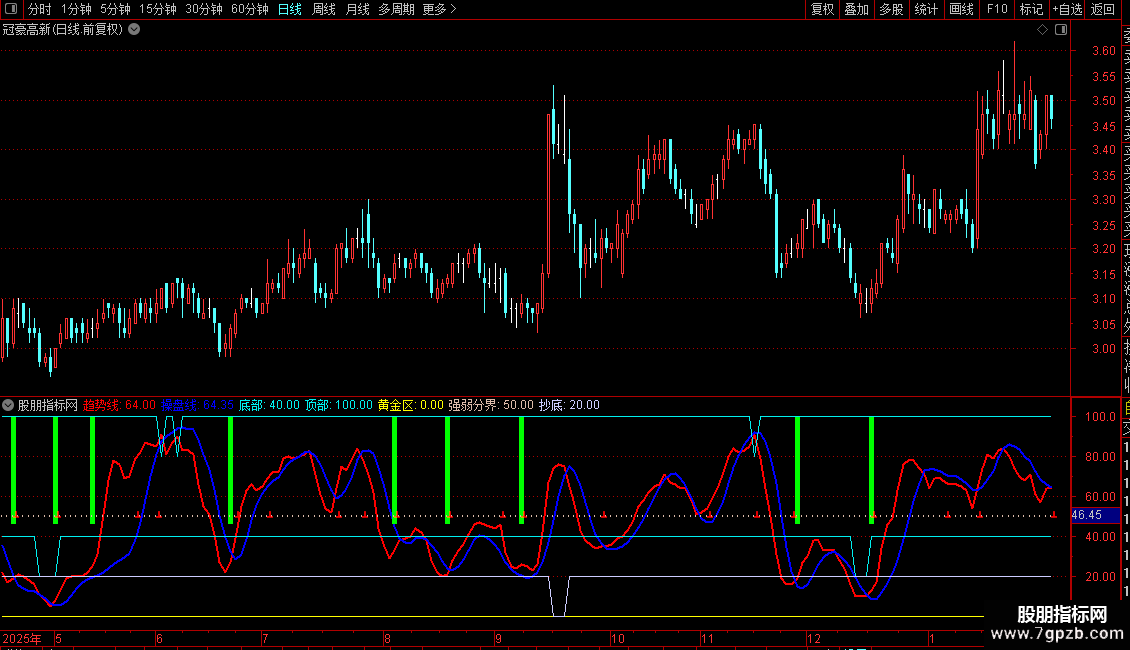Click the 返回 back button
1130x650 pixels.
[1103, 9]
